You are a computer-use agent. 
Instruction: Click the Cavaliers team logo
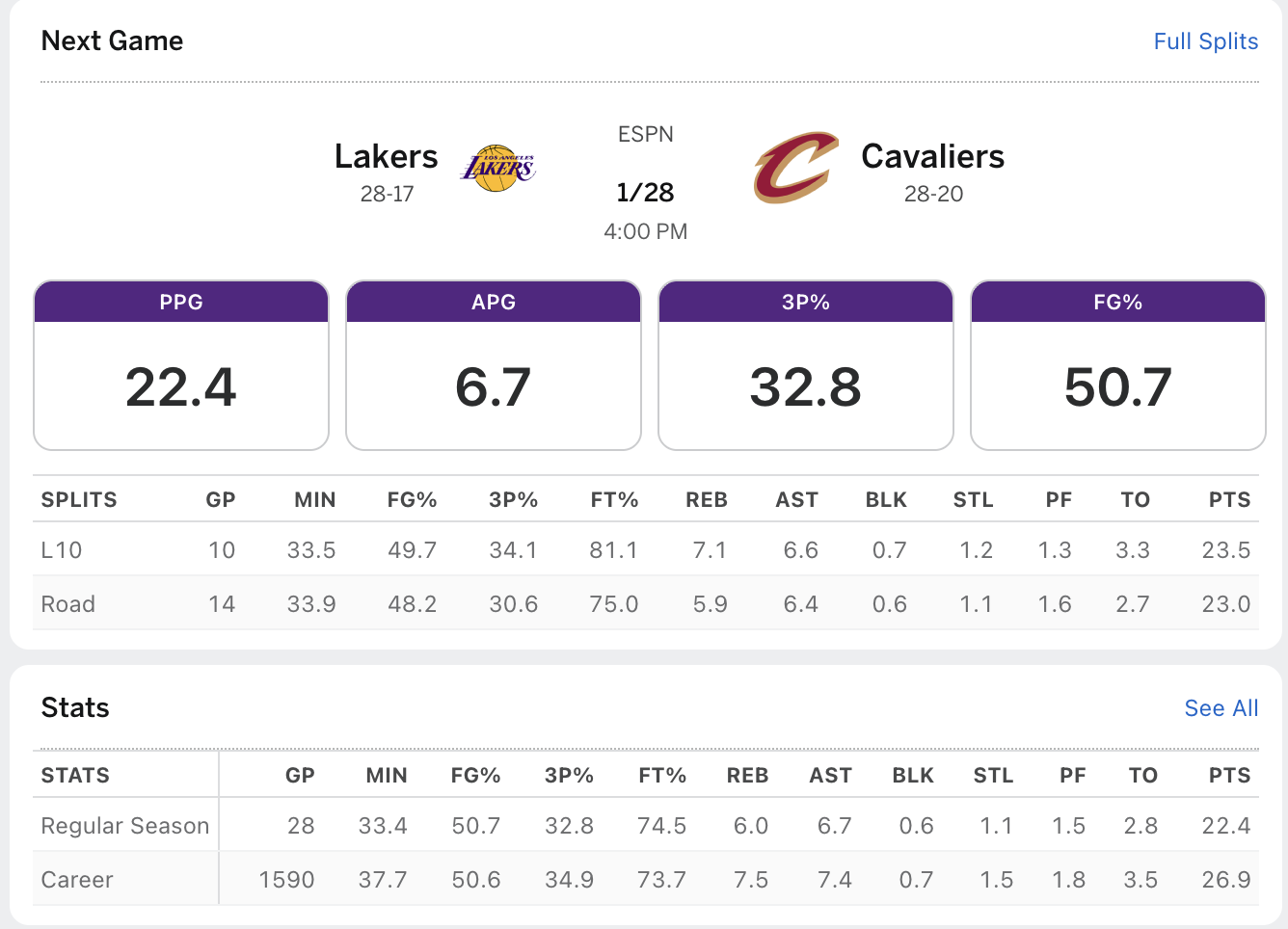(x=795, y=168)
